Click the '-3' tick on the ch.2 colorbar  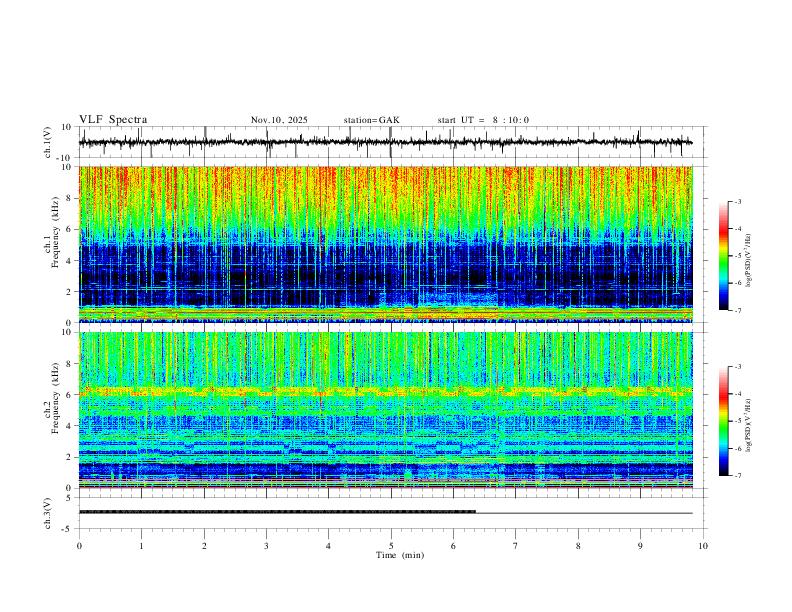738,367
